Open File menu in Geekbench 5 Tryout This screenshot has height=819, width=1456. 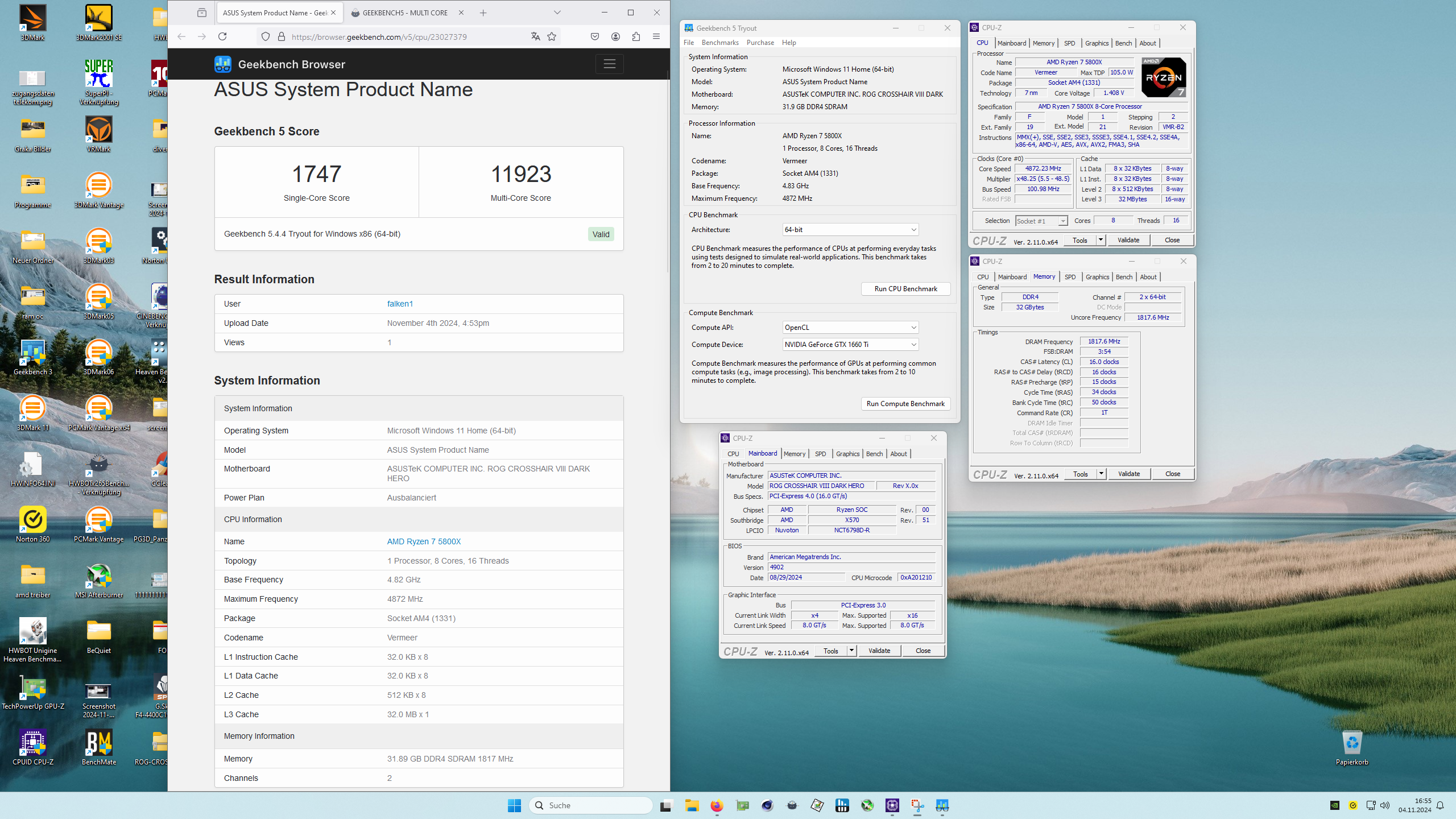689,42
